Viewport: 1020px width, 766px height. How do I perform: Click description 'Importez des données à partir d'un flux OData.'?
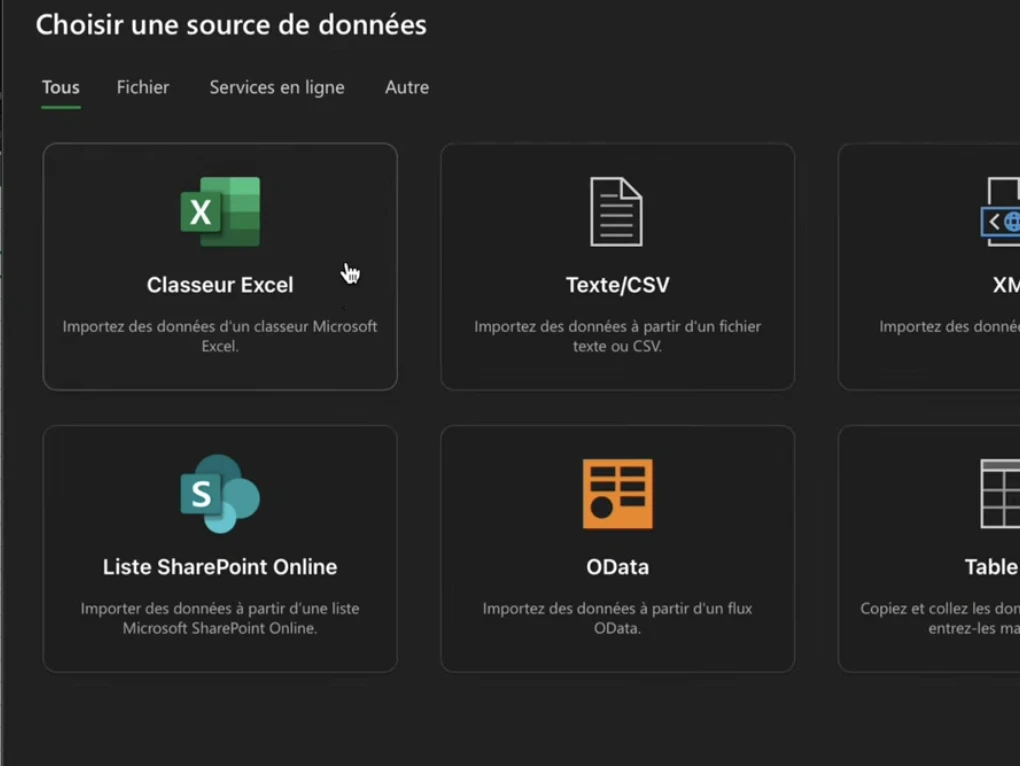coord(617,618)
